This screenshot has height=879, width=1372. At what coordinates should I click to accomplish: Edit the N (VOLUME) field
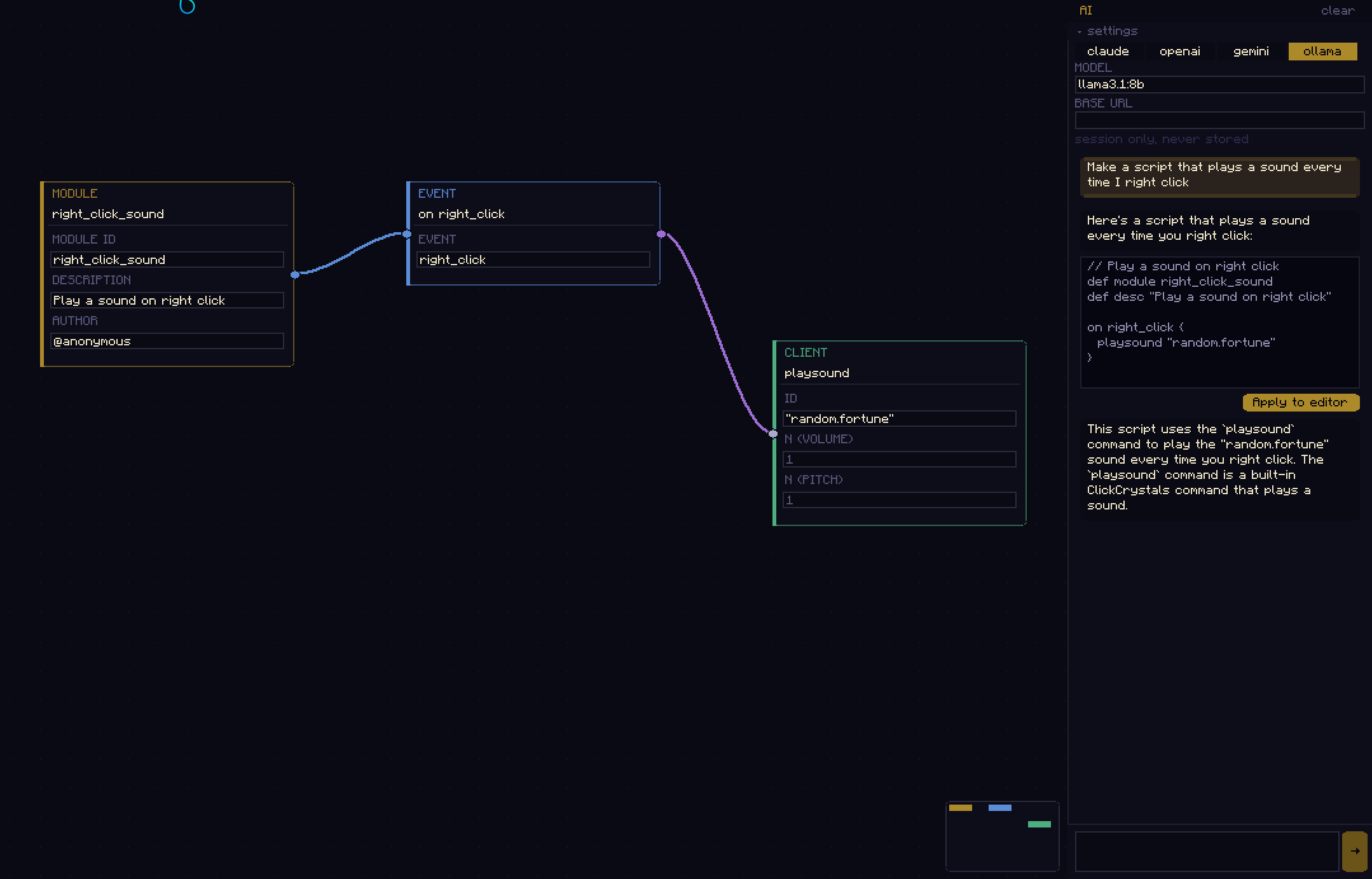tap(900, 459)
